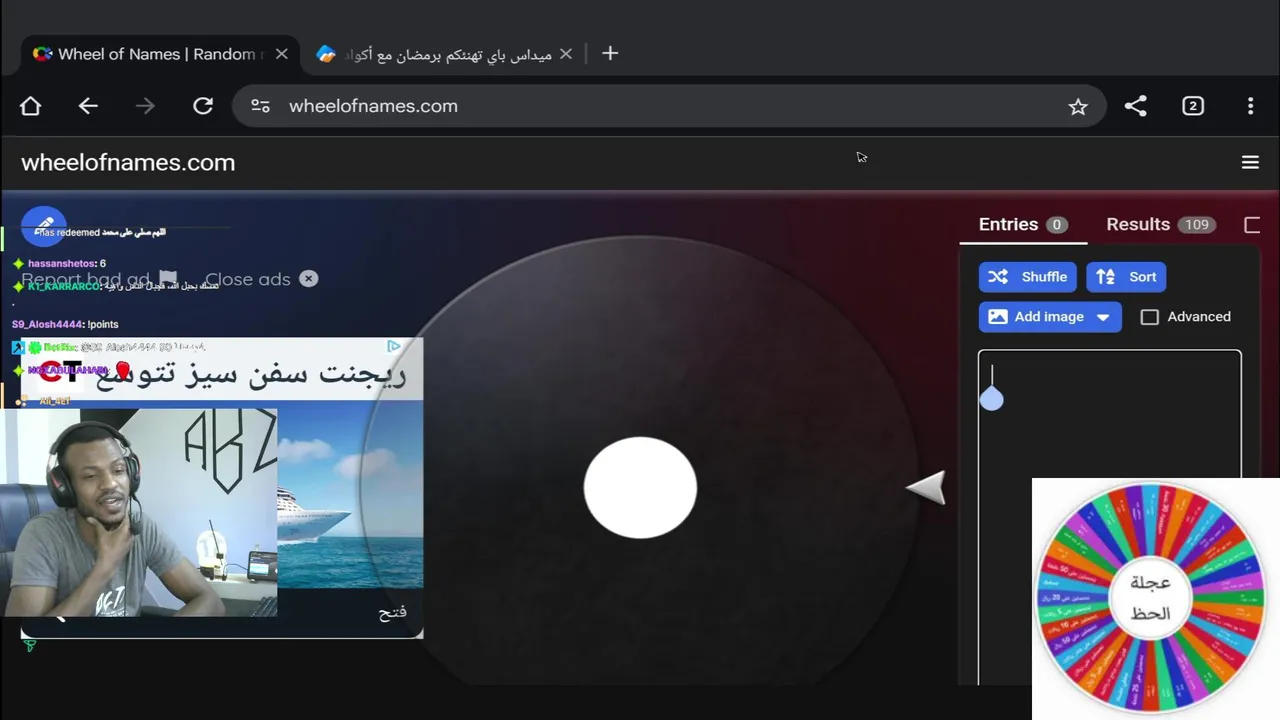Click the Close ads X icon

309,279
